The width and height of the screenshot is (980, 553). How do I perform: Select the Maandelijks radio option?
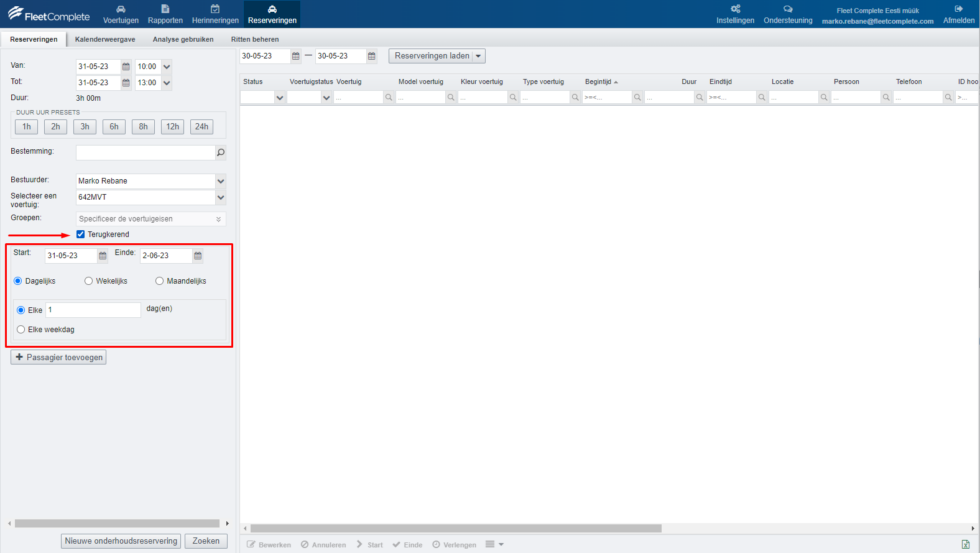coord(159,281)
